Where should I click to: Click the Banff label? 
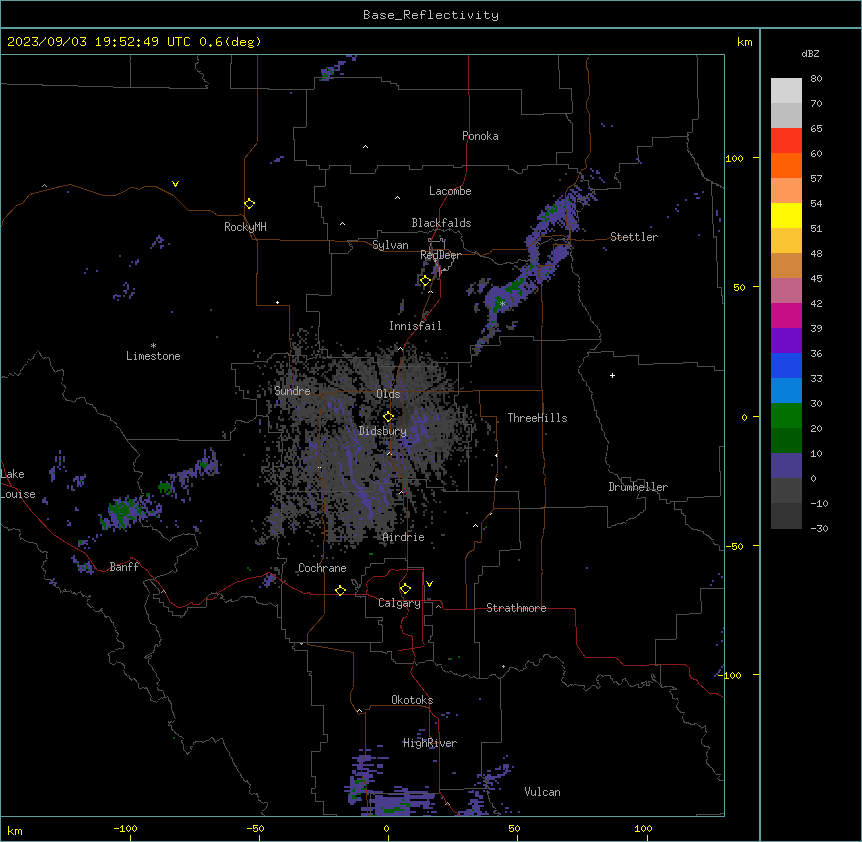[x=124, y=567]
